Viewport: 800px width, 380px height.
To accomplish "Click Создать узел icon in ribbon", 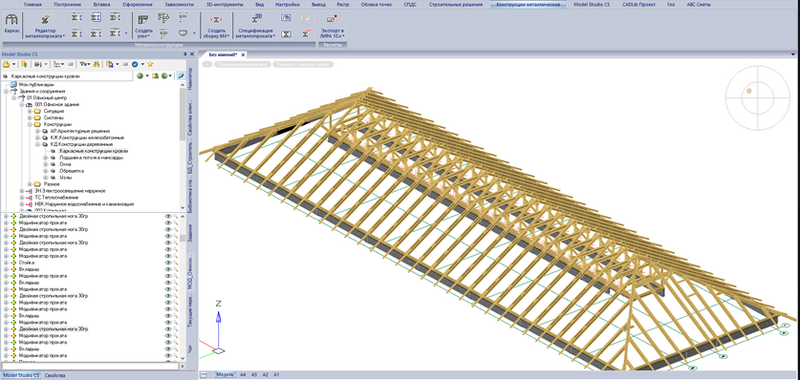I will [144, 20].
